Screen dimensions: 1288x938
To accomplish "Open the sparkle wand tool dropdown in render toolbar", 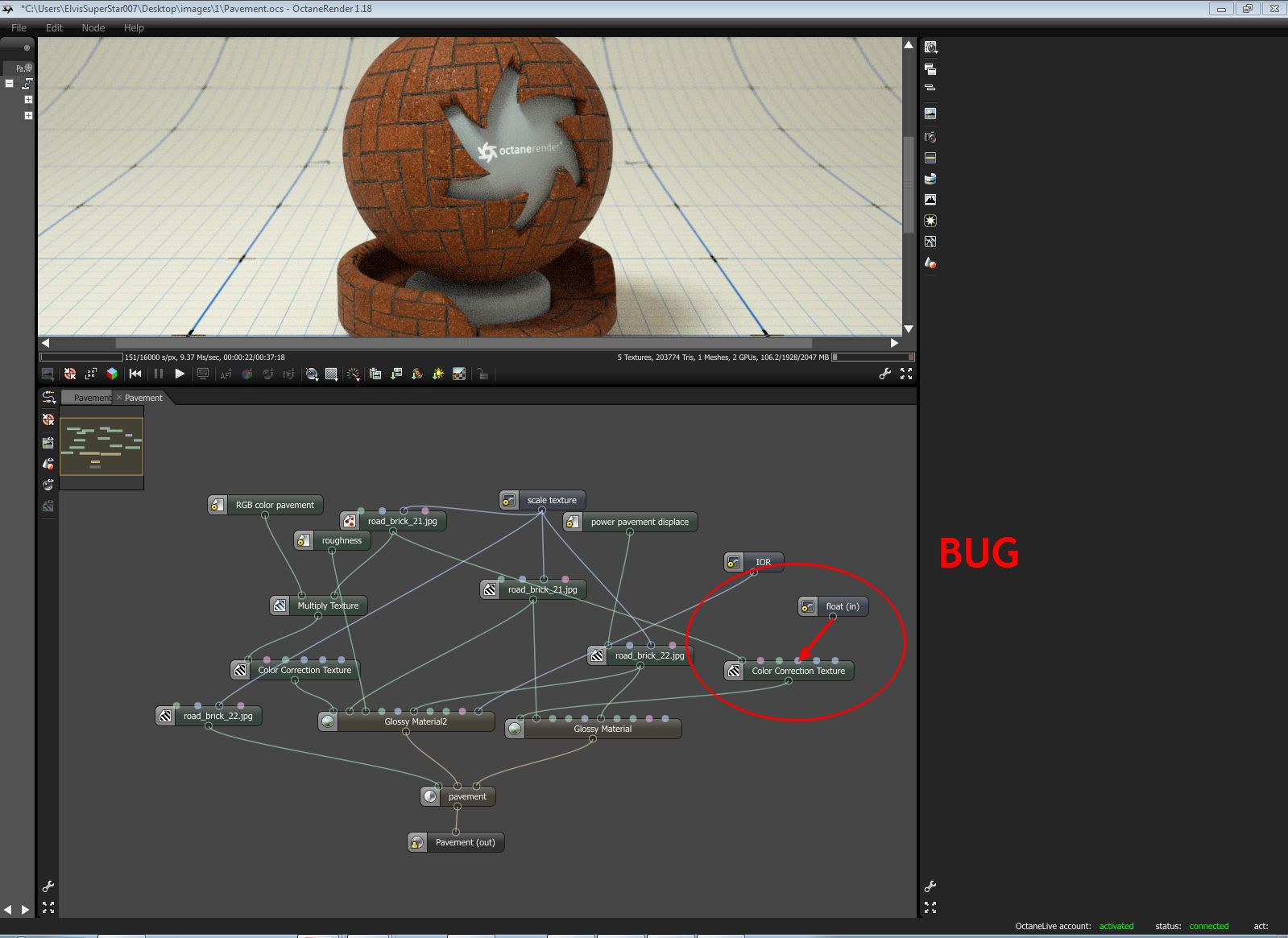I will (353, 374).
